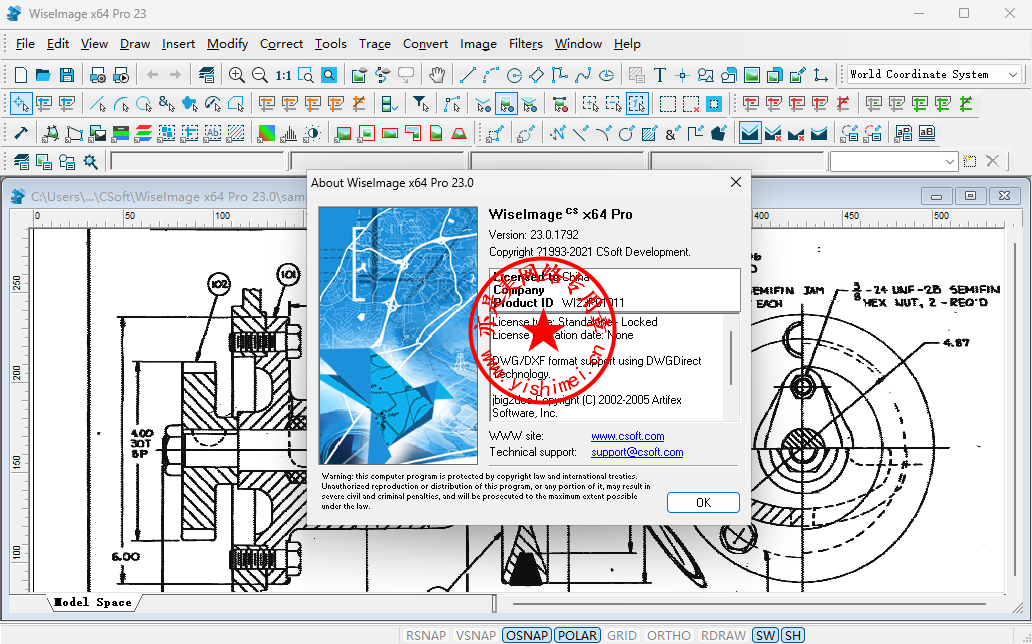Zoom out with the minus magnifier
Viewport: 1032px width, 644px height.
pos(260,75)
